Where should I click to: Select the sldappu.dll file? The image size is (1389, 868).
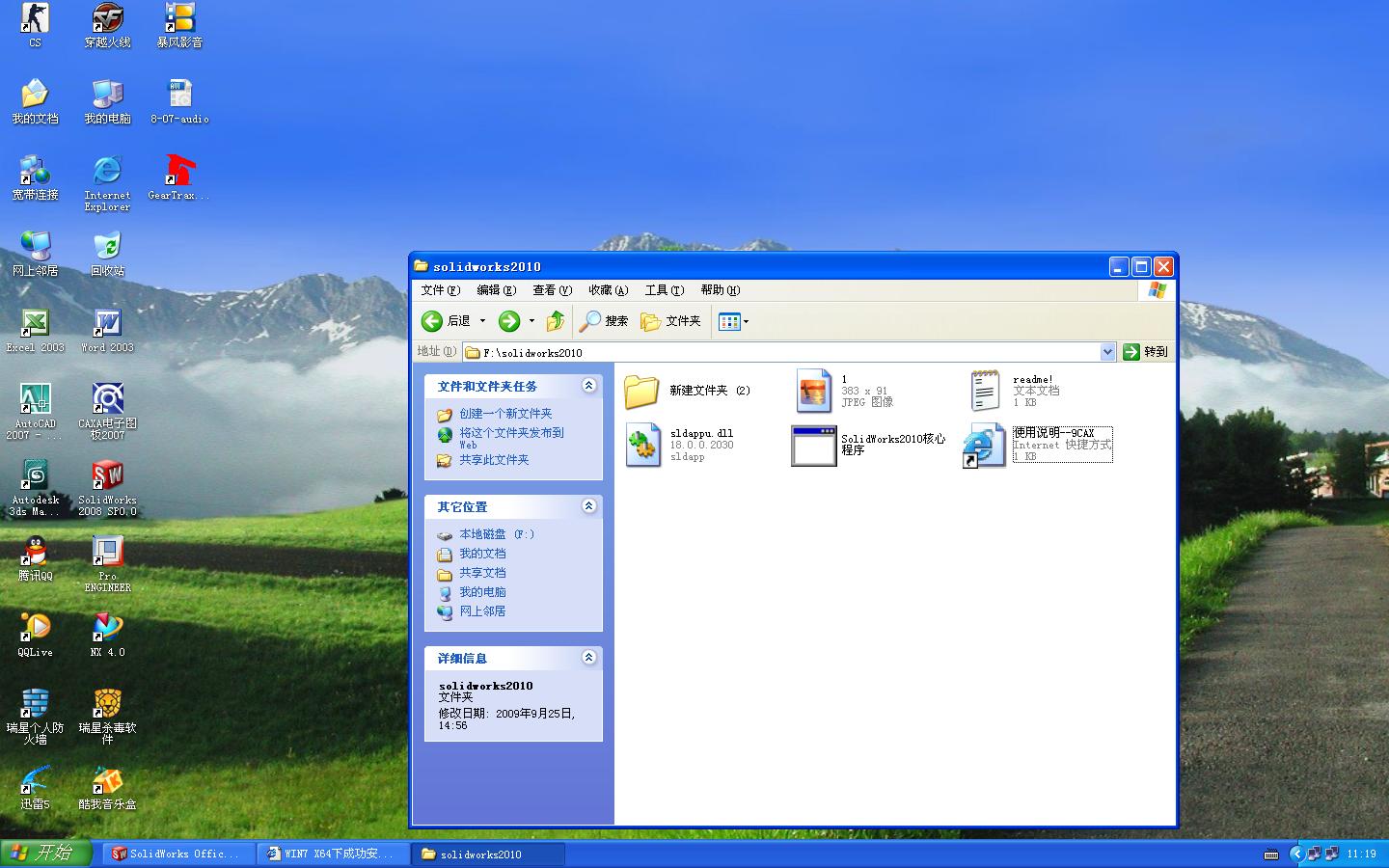click(679, 445)
